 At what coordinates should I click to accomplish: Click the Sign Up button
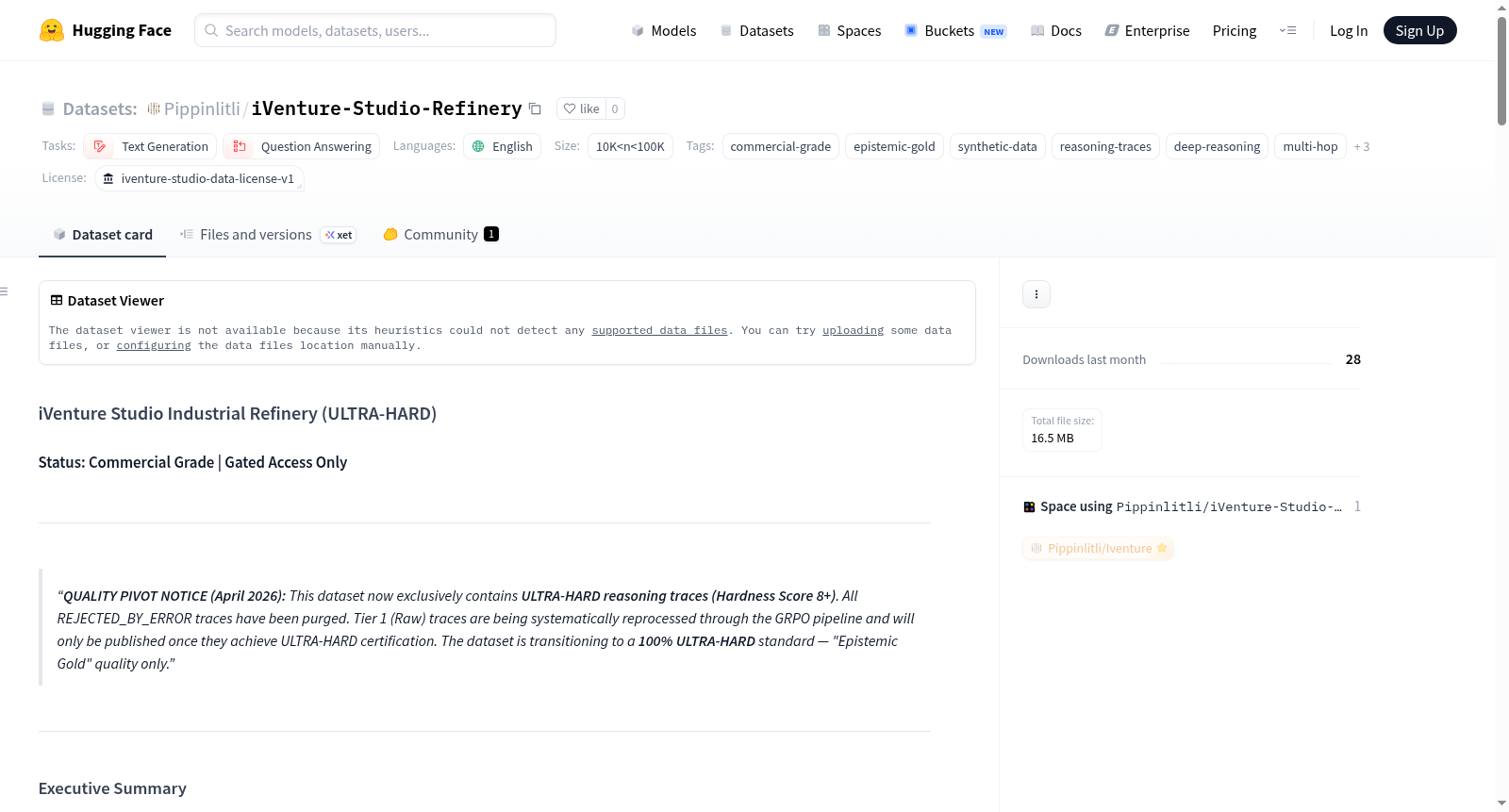[x=1419, y=30]
